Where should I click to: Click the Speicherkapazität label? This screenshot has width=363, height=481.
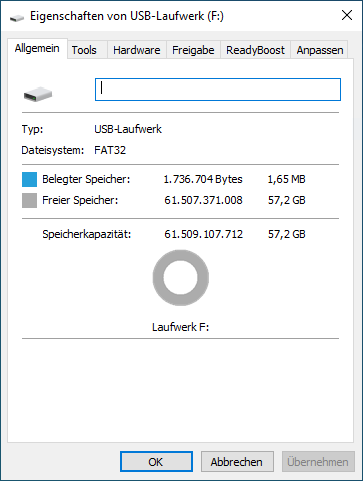click(x=87, y=234)
